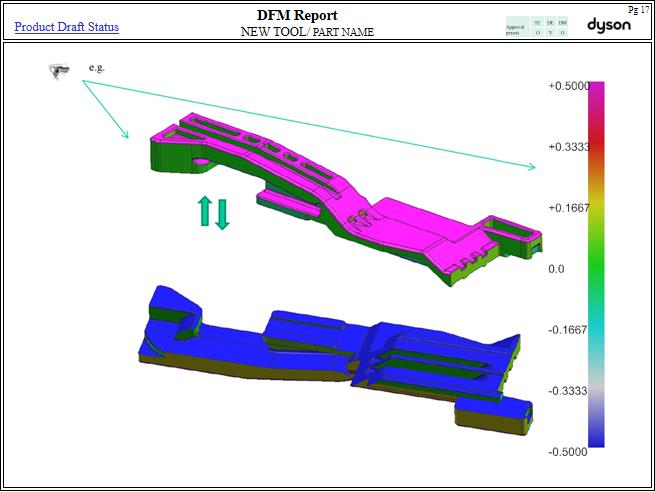Click the green down arrow
Viewport: 655px width, 492px height.
(x=222, y=214)
